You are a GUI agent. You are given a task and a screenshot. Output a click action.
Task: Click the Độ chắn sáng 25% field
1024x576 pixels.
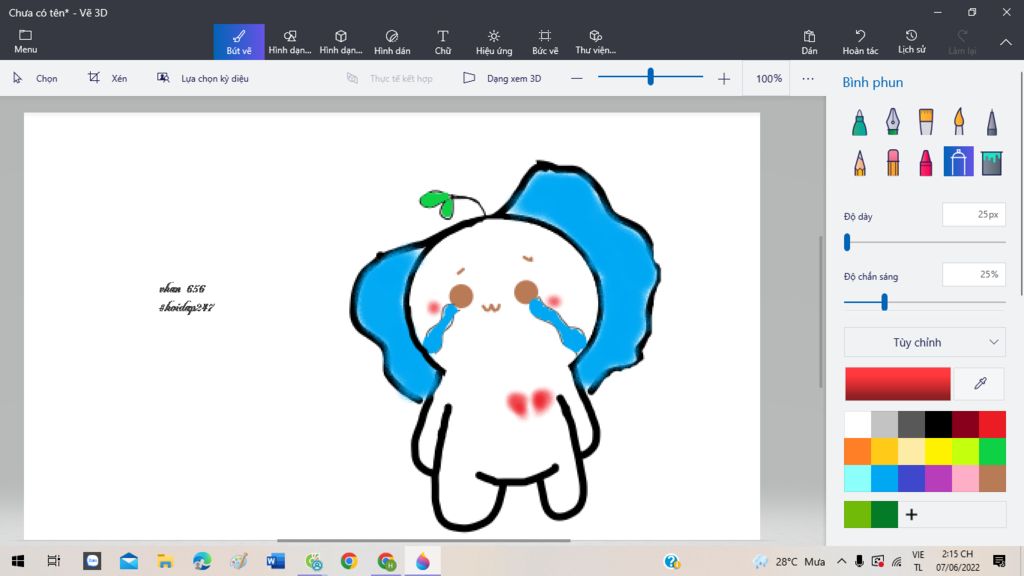(974, 274)
